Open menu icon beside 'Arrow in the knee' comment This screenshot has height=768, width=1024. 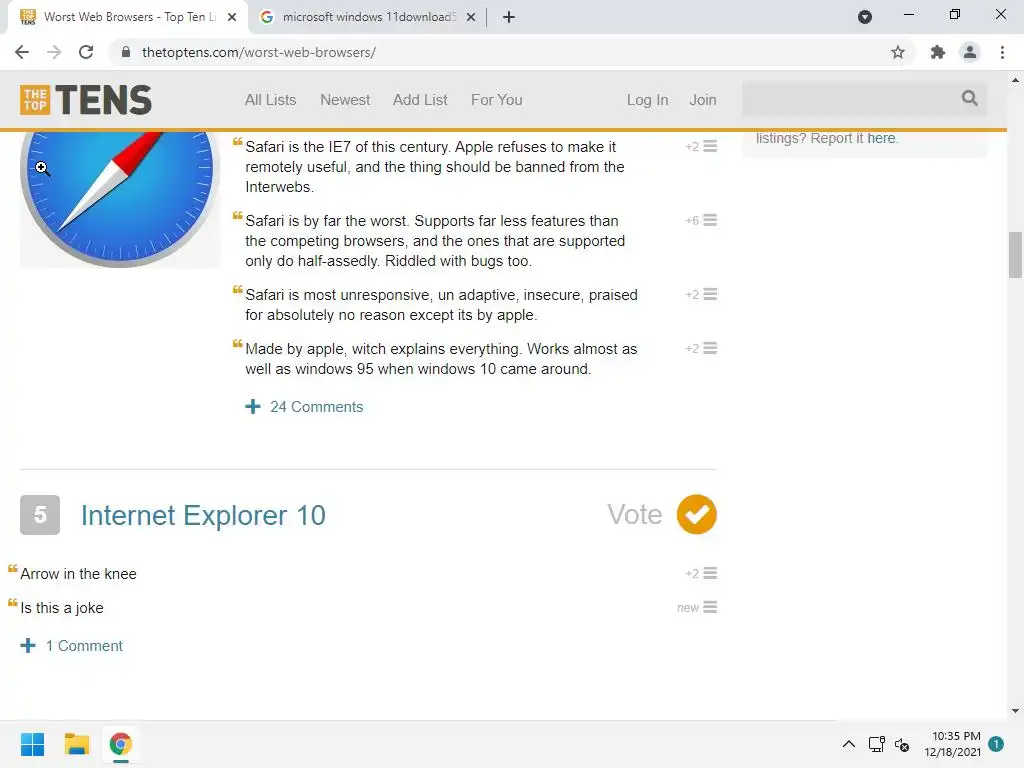pos(711,573)
